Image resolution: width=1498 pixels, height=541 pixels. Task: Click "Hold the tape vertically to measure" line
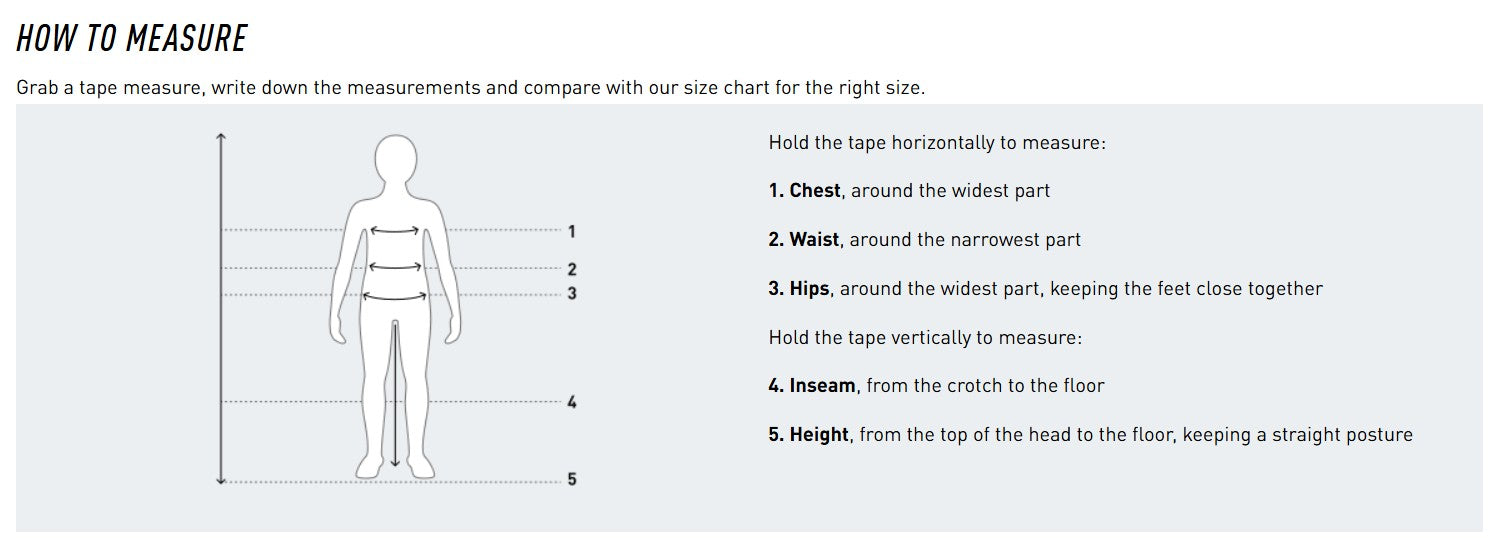[925, 338]
